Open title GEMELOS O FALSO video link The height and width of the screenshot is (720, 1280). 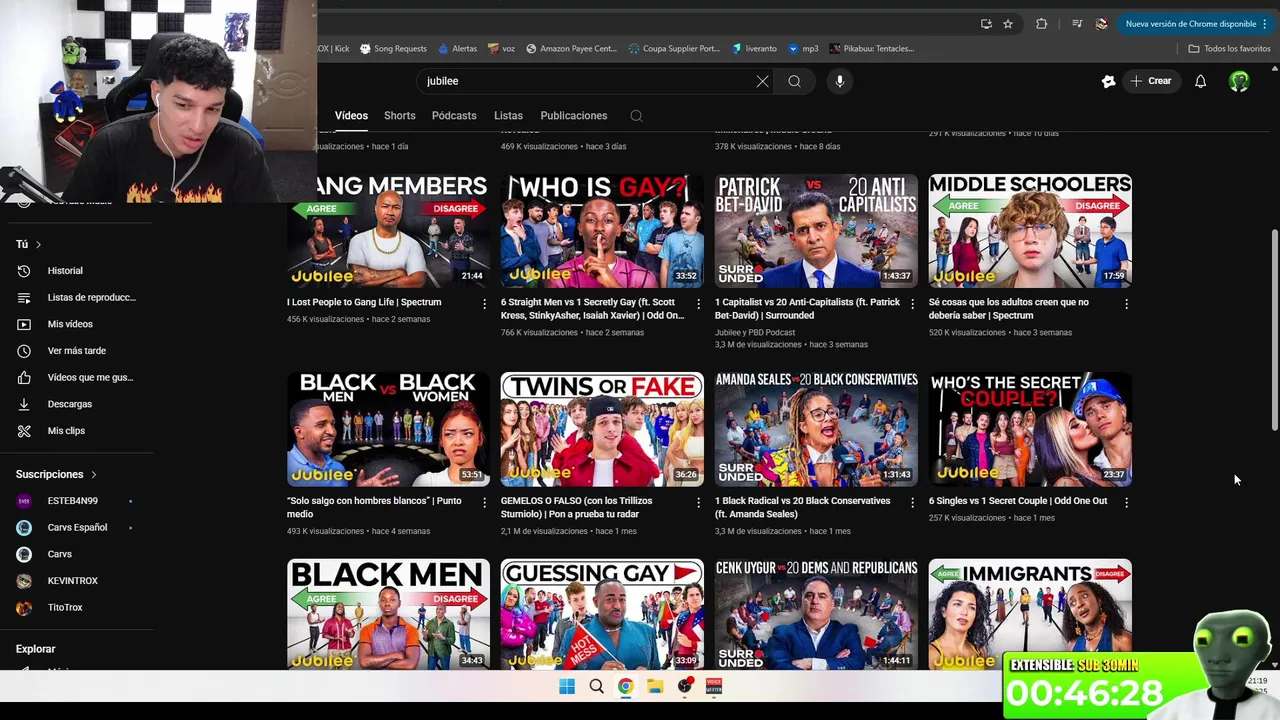coord(576,507)
